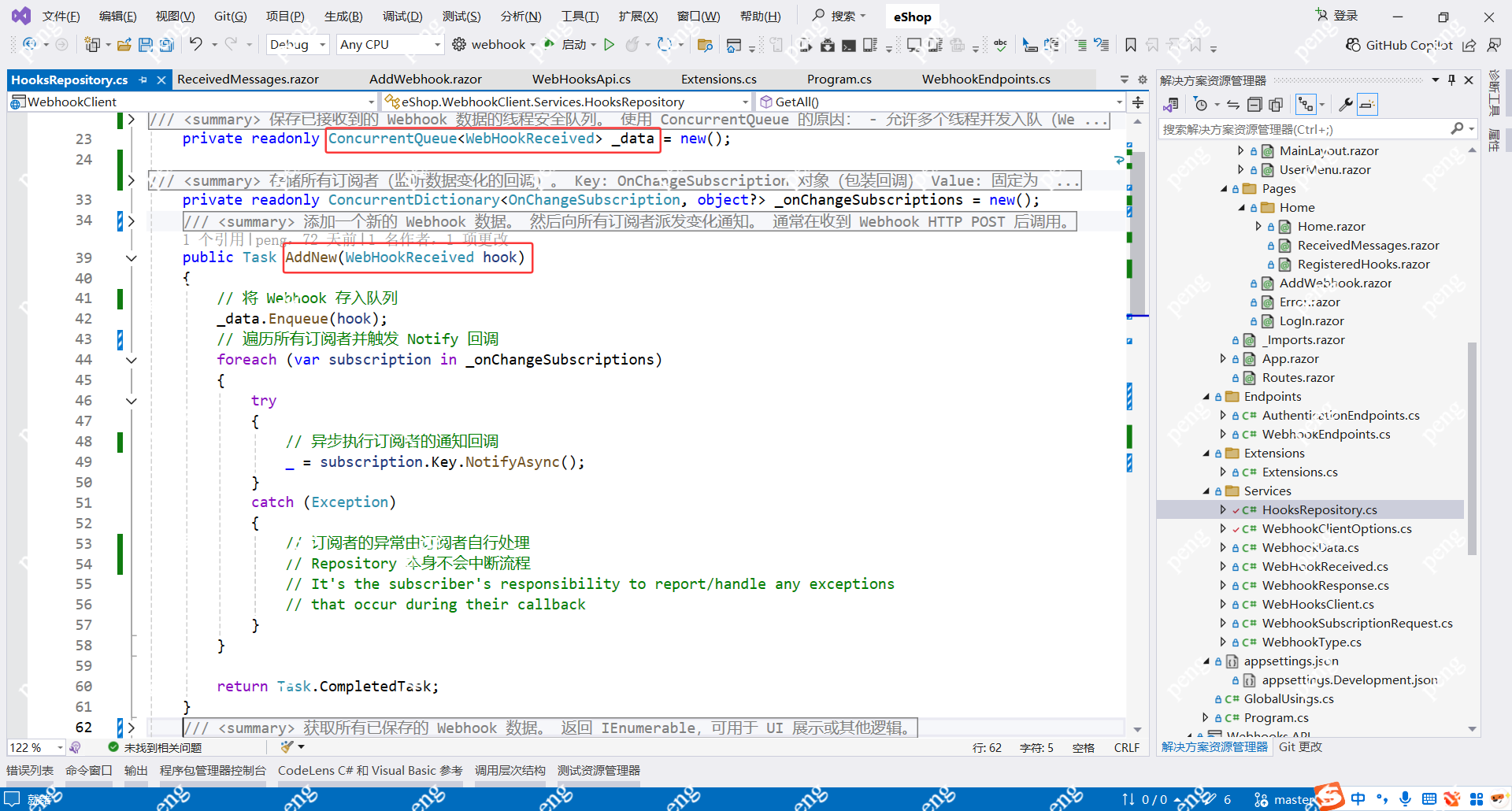
Task: Click the microphone icon in the input bar
Action: [1405, 798]
